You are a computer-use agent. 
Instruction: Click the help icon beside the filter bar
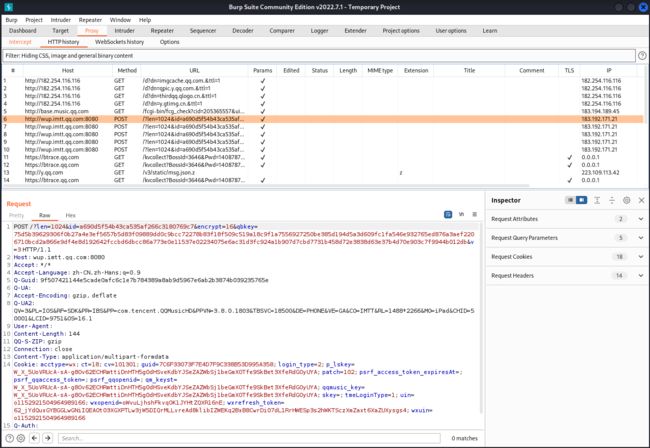click(642, 56)
